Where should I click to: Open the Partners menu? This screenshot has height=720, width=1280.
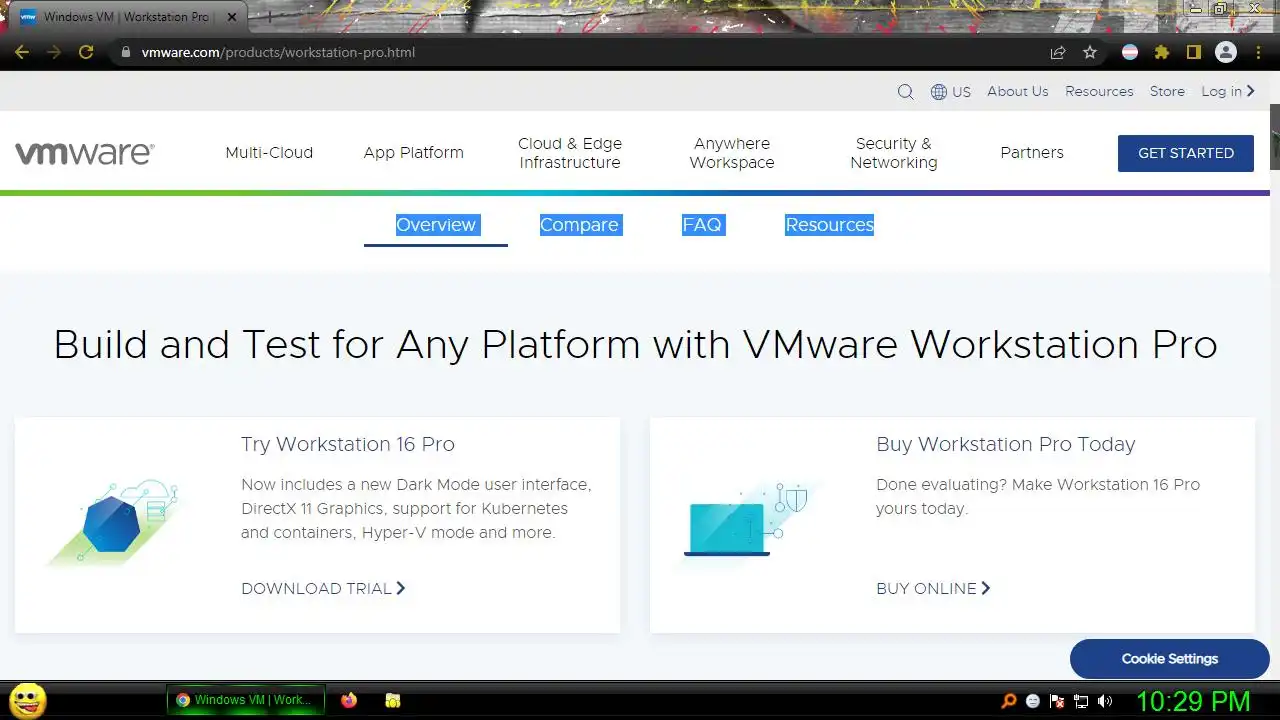(x=1032, y=153)
